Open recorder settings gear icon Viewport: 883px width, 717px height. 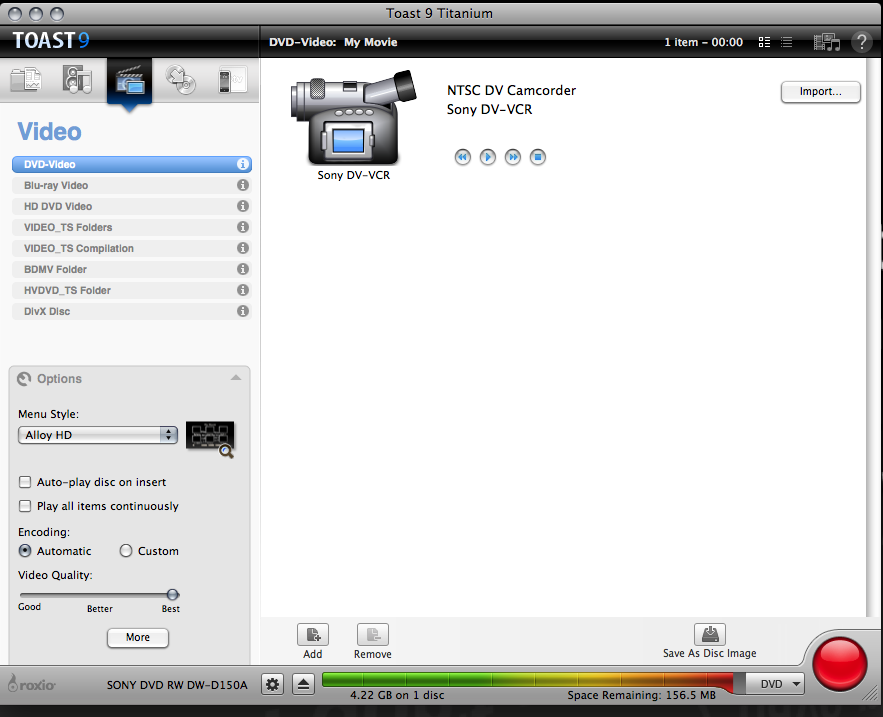pos(273,684)
